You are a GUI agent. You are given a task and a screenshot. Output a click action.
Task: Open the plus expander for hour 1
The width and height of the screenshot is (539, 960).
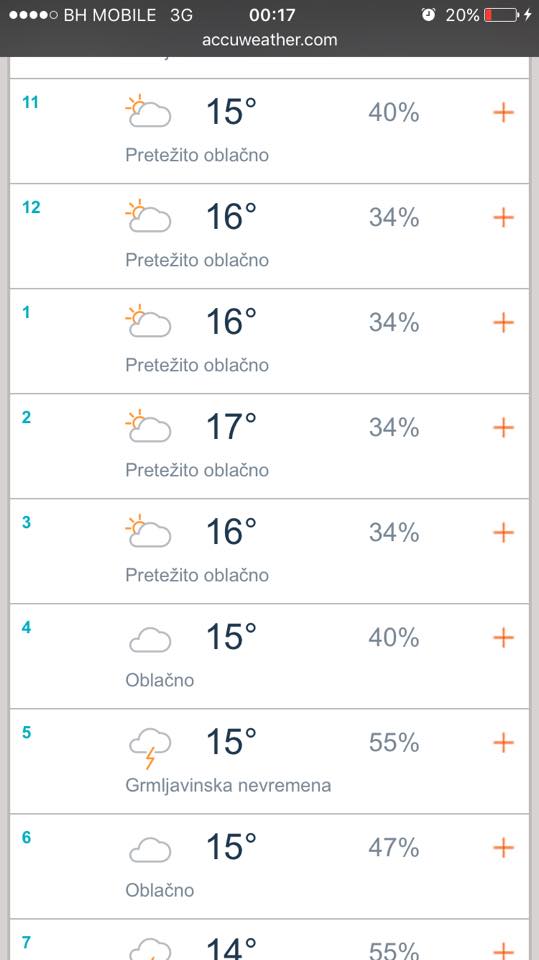503,323
